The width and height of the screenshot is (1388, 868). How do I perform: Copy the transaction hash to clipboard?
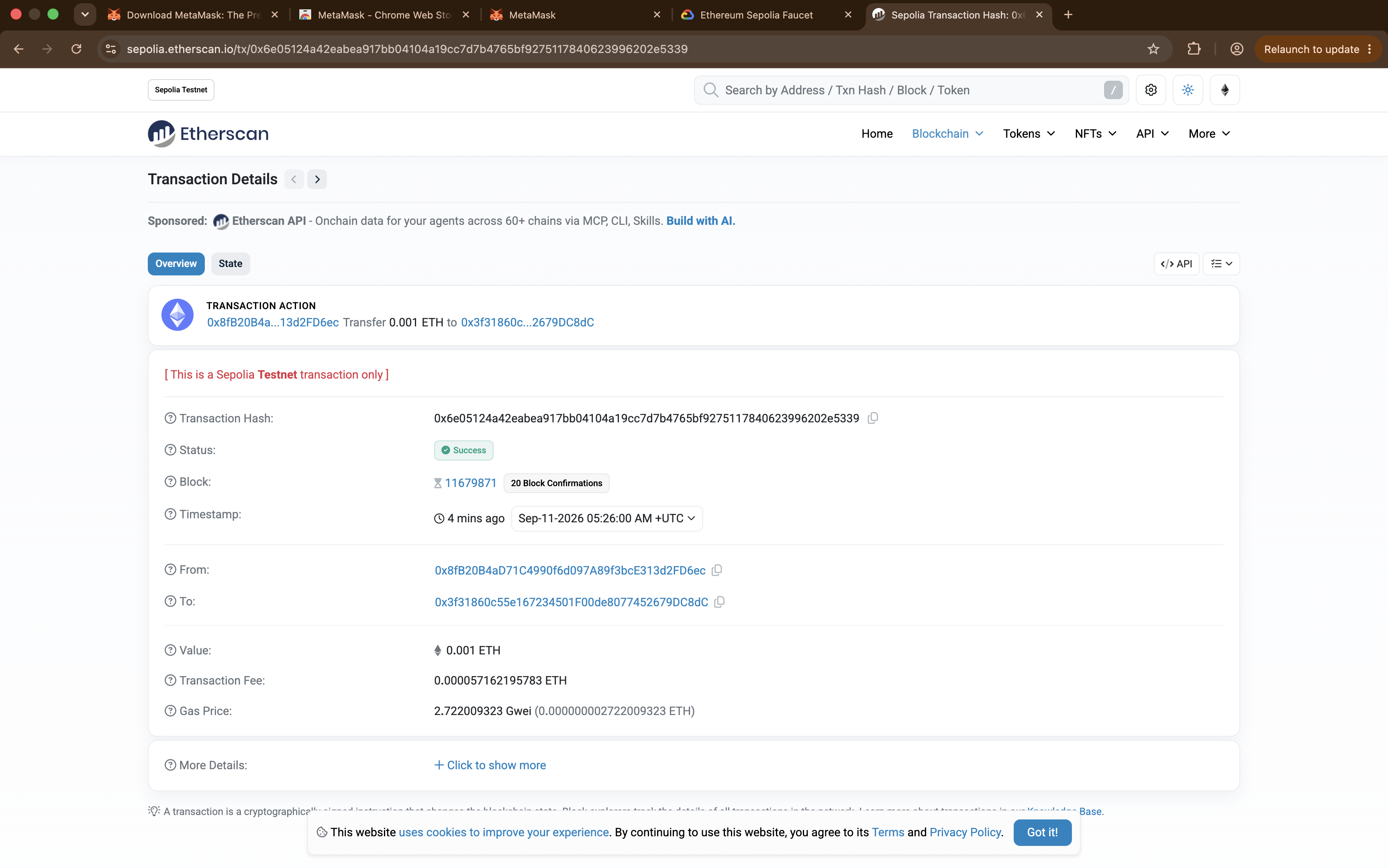(873, 418)
